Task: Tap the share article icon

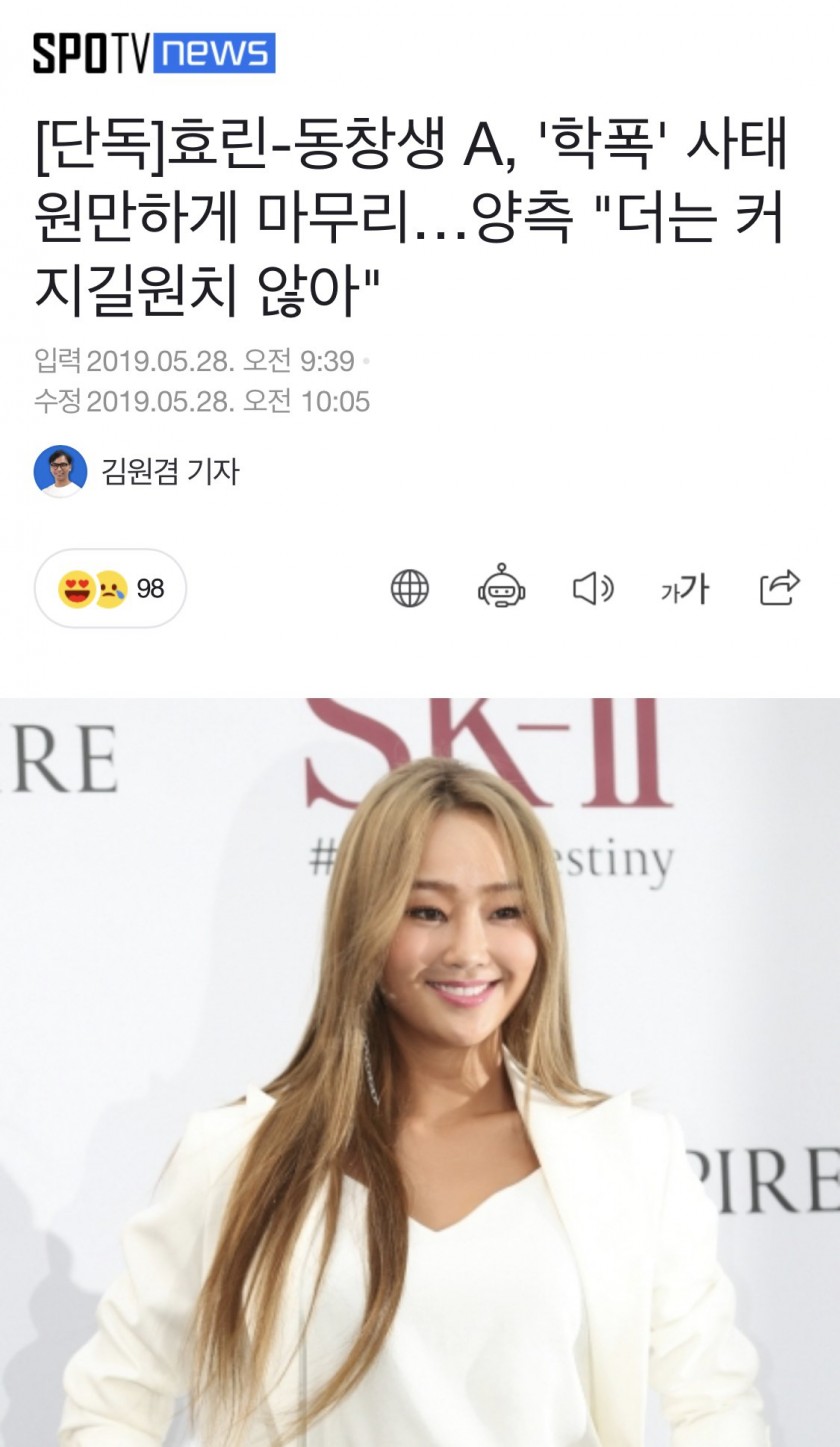Action: pos(780,587)
